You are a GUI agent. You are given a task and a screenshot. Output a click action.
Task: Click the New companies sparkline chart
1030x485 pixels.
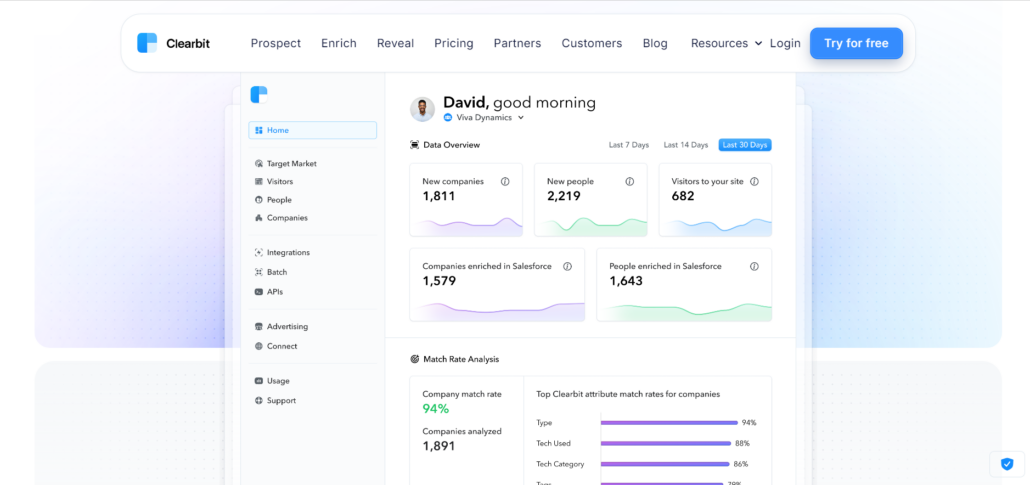466,226
